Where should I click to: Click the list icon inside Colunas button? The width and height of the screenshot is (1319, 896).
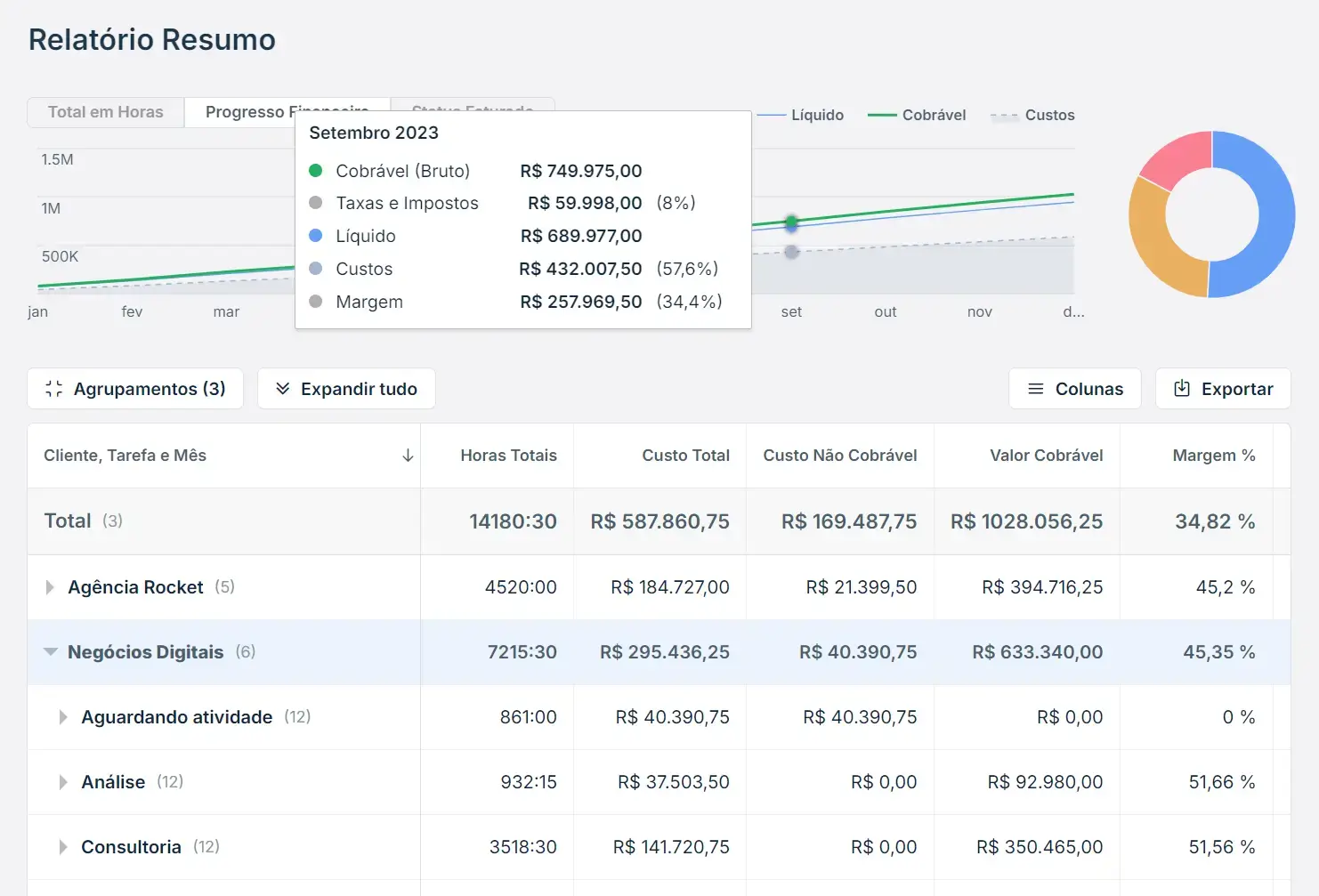pyautogui.click(x=1035, y=388)
